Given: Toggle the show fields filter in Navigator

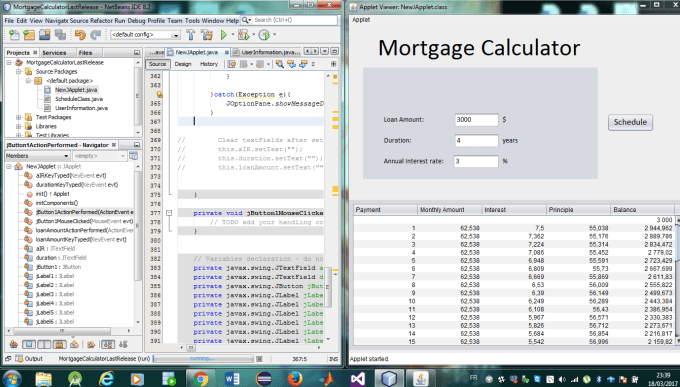Looking at the screenshot, I should [x=29, y=344].
